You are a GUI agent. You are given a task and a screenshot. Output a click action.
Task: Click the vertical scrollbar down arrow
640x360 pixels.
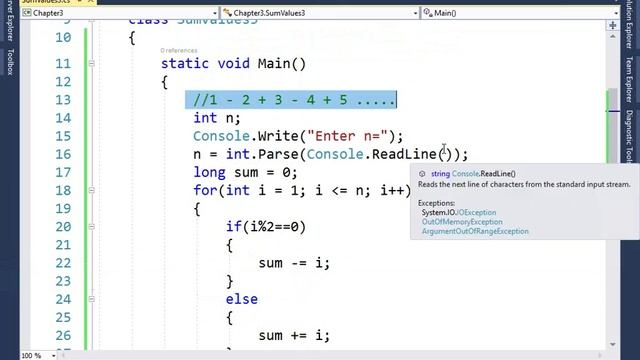[613, 344]
